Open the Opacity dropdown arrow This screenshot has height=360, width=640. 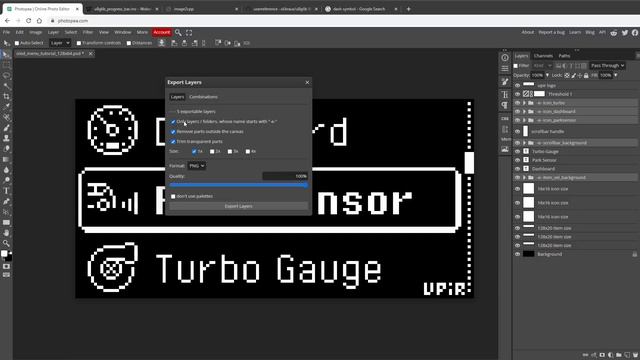coord(547,76)
